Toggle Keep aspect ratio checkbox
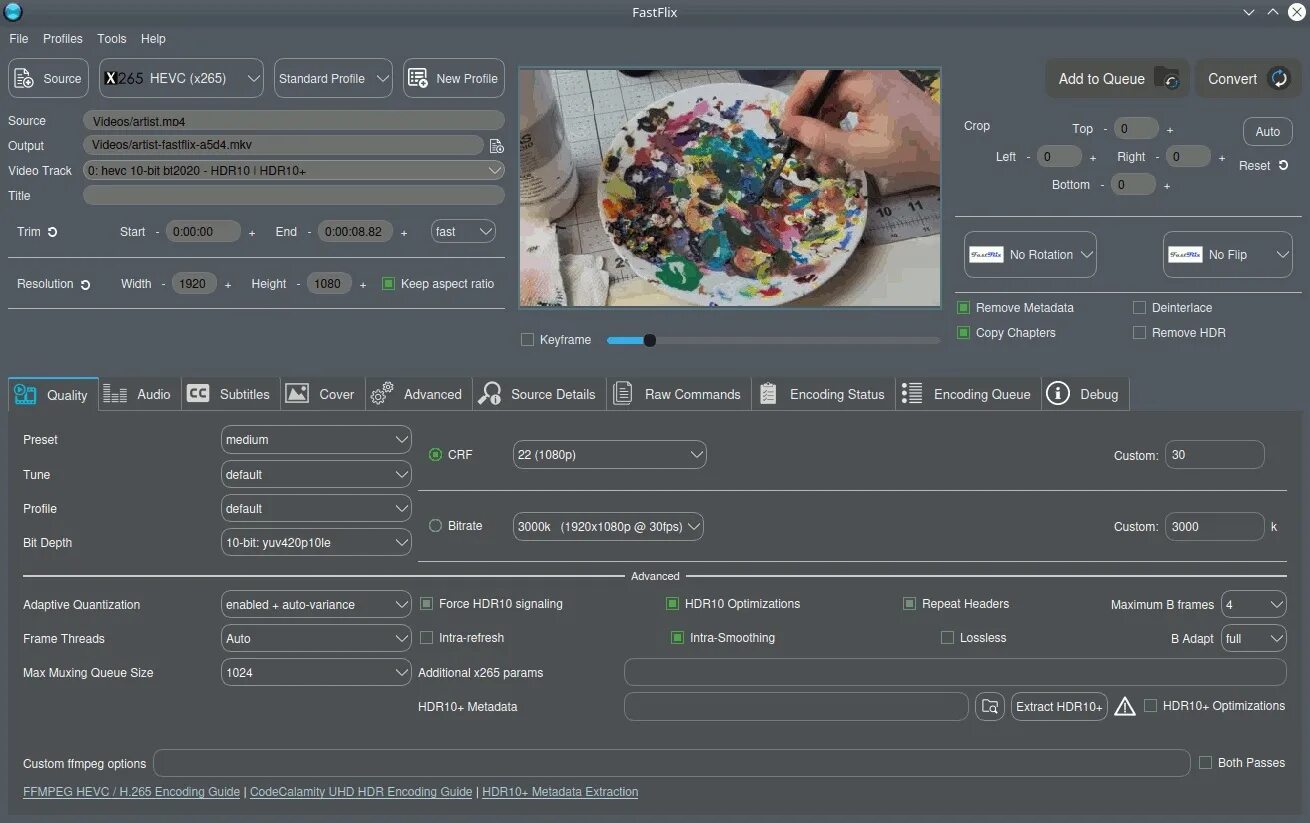 pyautogui.click(x=388, y=284)
